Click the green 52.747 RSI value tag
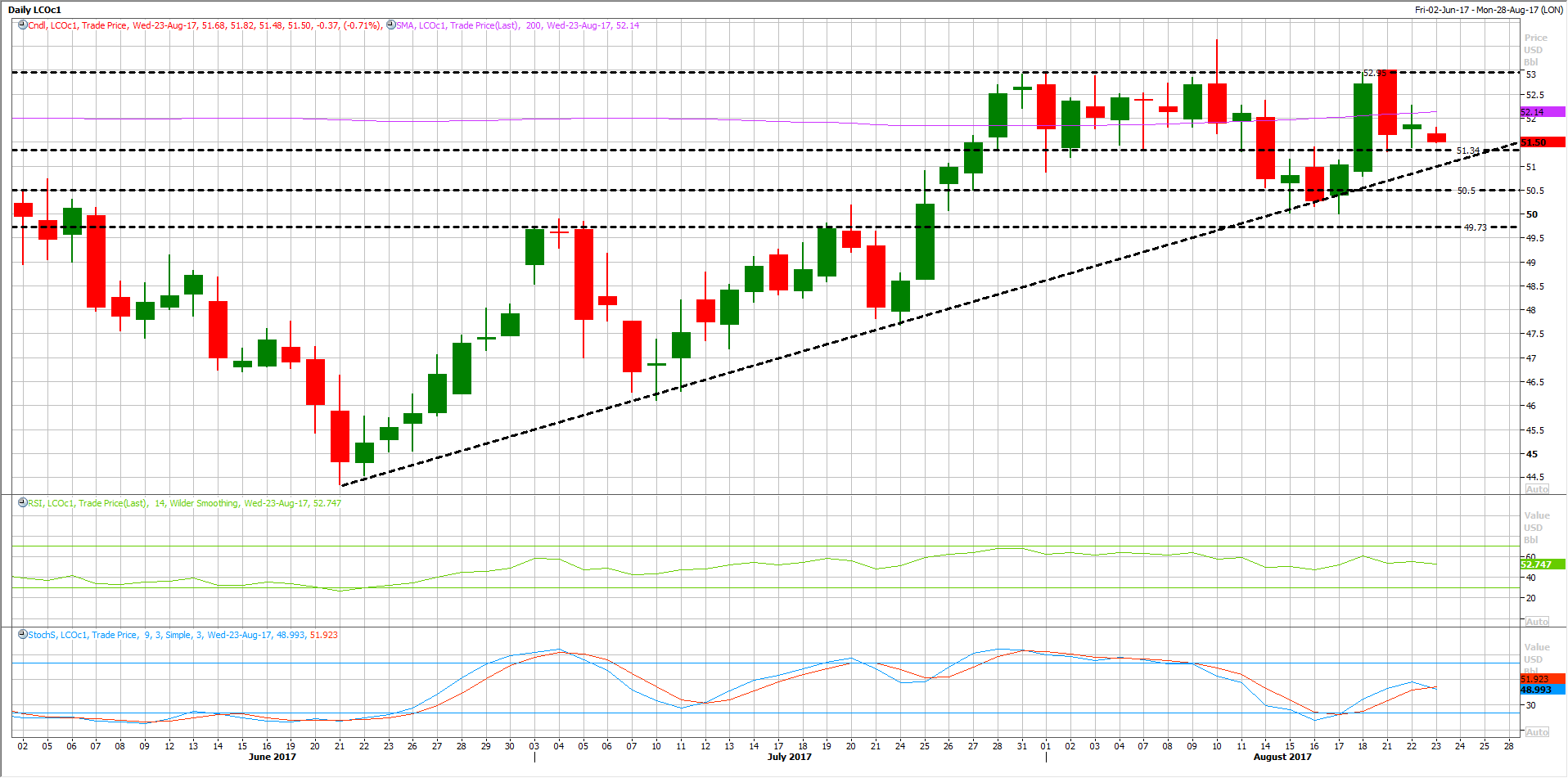The image size is (1568, 778). pos(1543,564)
